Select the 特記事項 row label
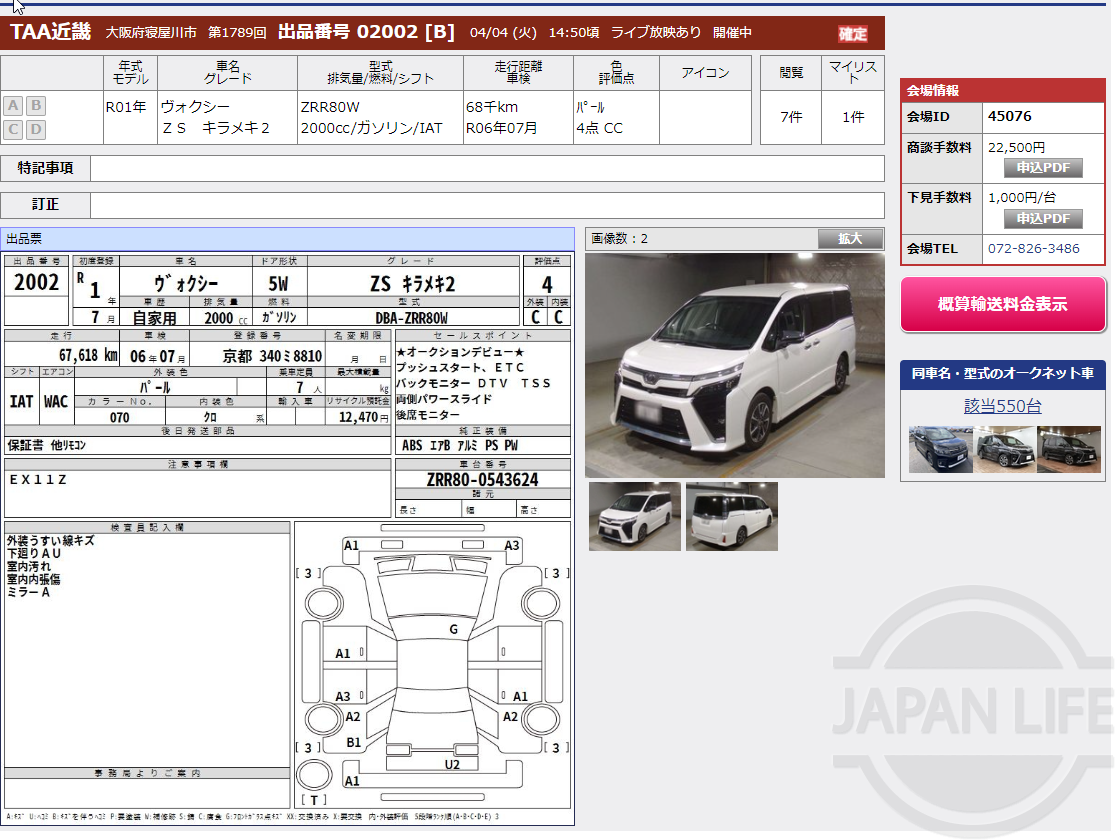Viewport: 1115px width, 840px height. [44, 168]
